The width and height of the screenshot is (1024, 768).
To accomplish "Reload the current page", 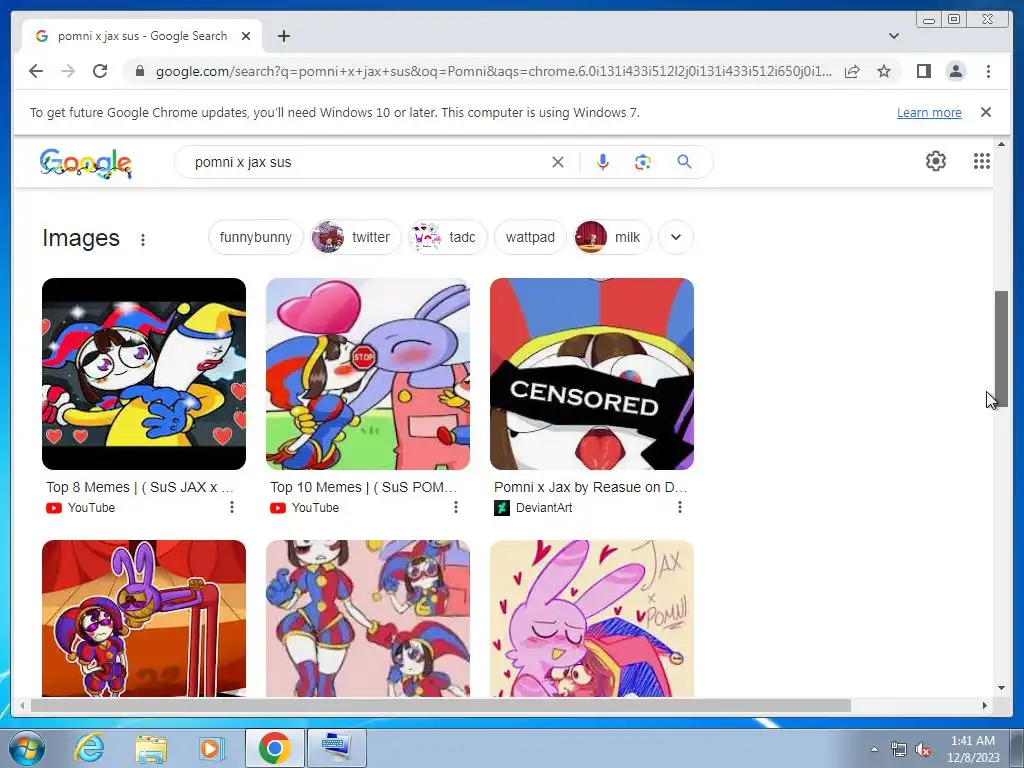I will coord(100,71).
